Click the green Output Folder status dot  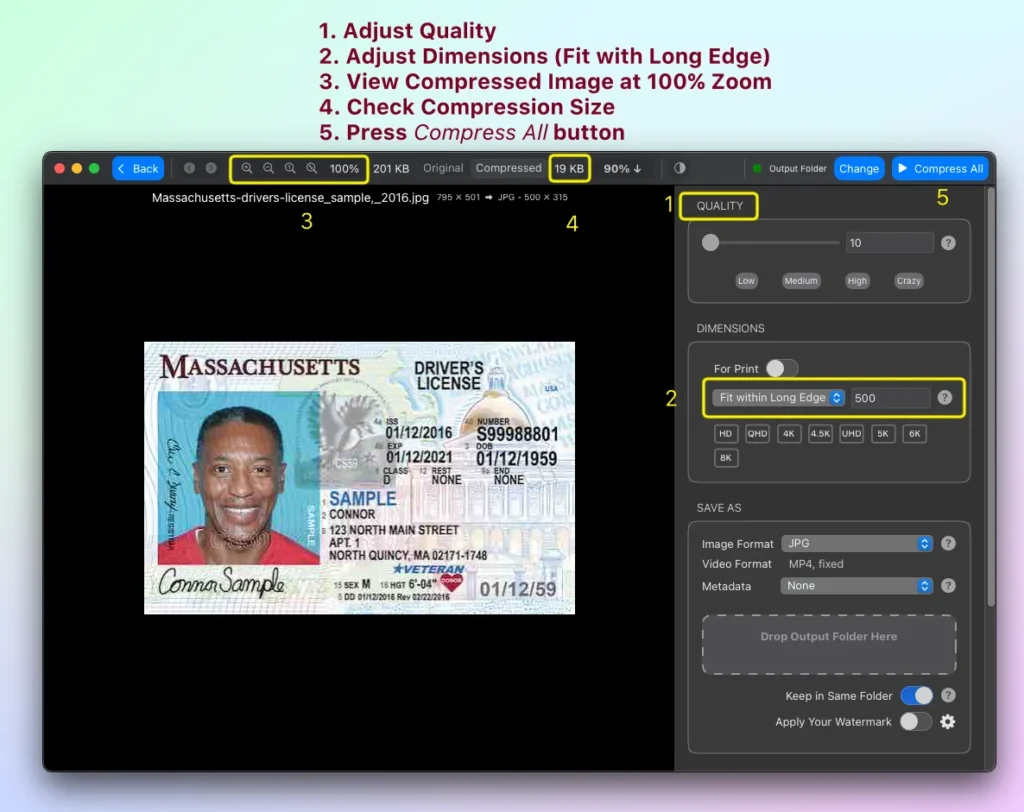point(757,169)
